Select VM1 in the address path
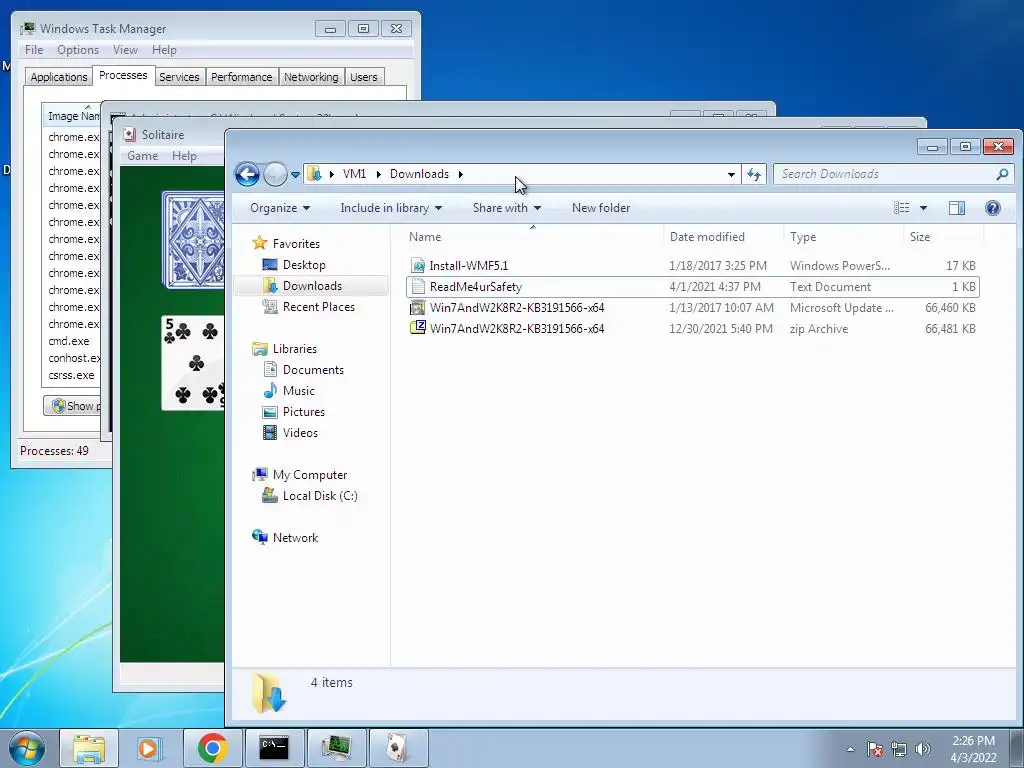This screenshot has height=768, width=1024. (354, 174)
